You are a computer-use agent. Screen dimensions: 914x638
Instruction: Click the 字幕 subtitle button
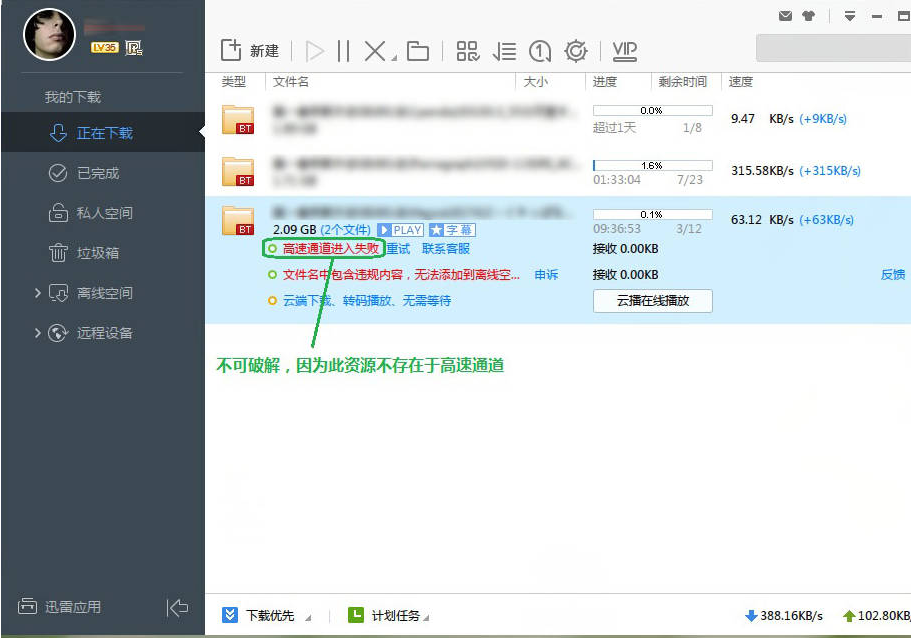pos(452,230)
